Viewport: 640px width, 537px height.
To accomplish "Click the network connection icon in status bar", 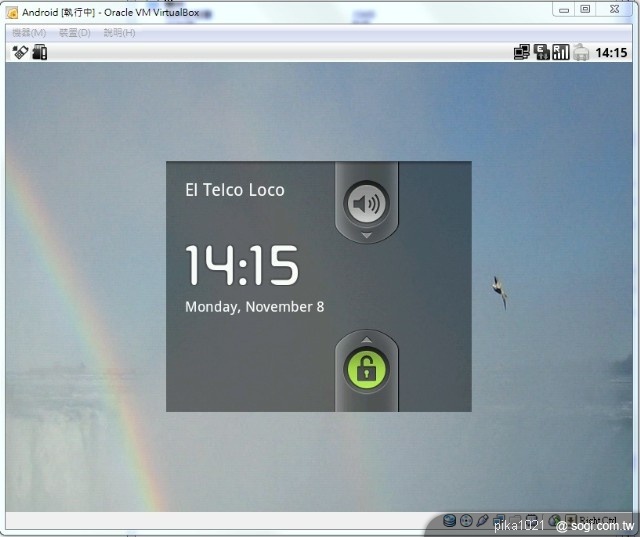I will [522, 52].
